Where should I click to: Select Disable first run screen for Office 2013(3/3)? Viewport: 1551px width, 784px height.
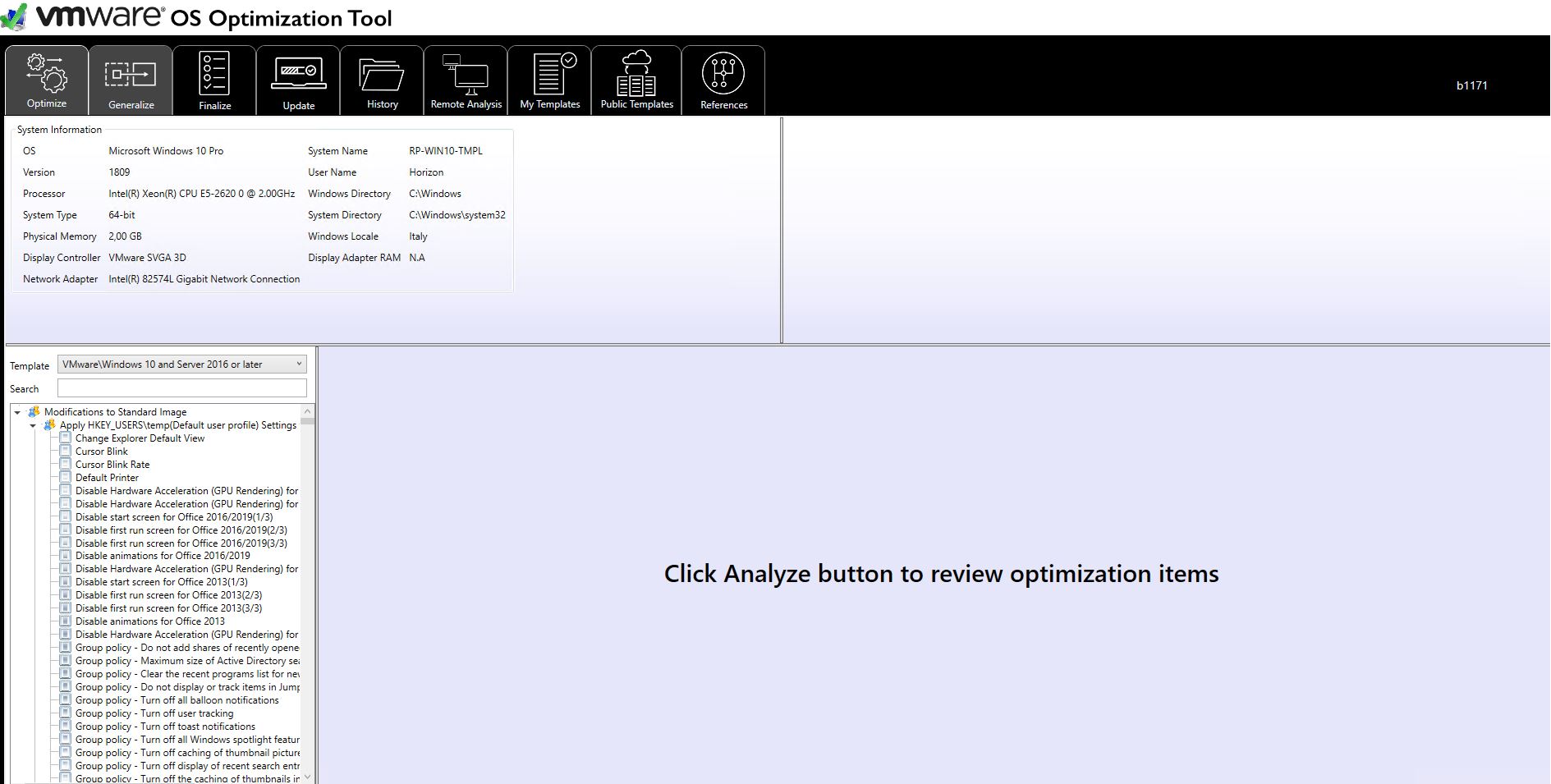coord(169,607)
